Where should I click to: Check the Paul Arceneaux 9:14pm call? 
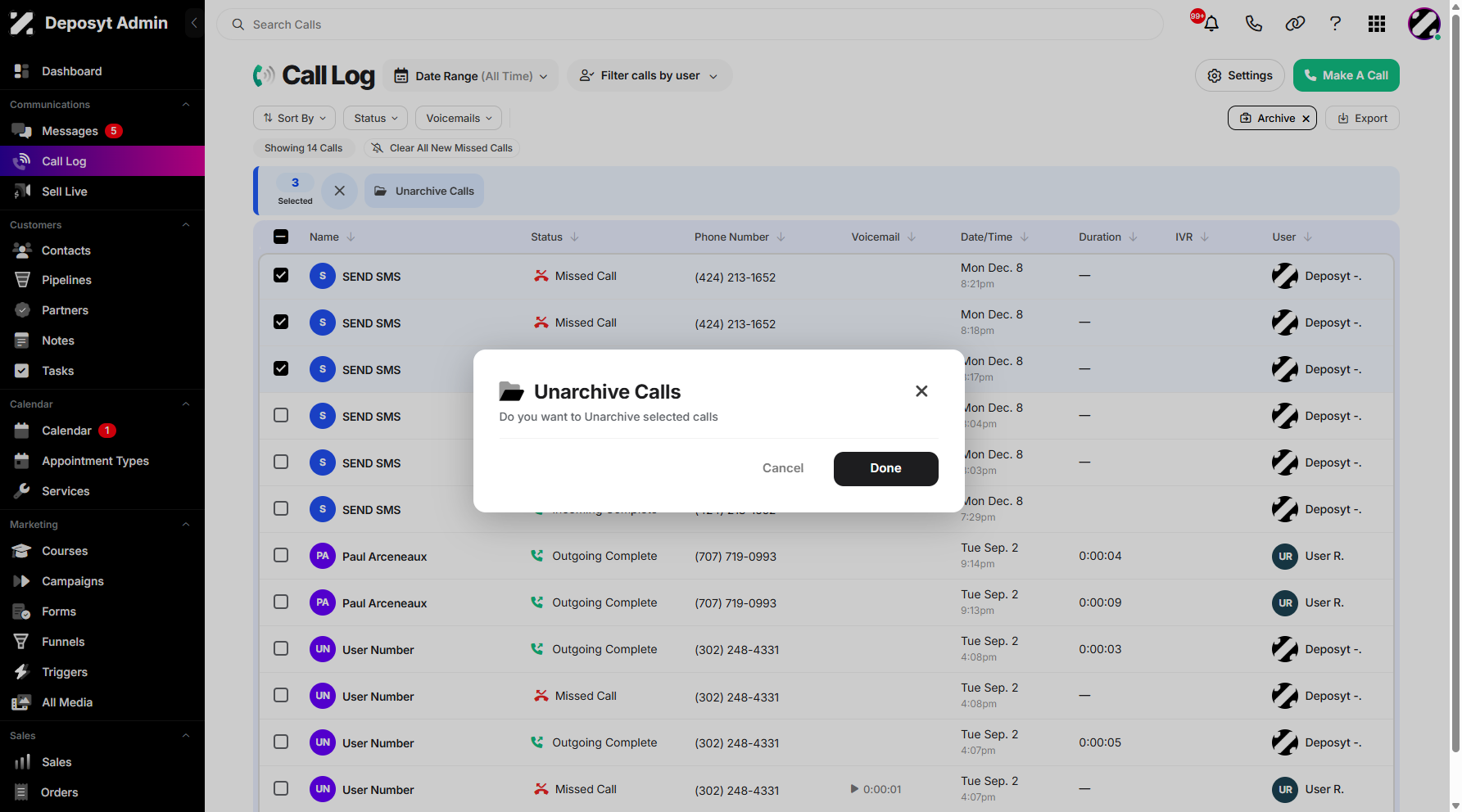281,555
